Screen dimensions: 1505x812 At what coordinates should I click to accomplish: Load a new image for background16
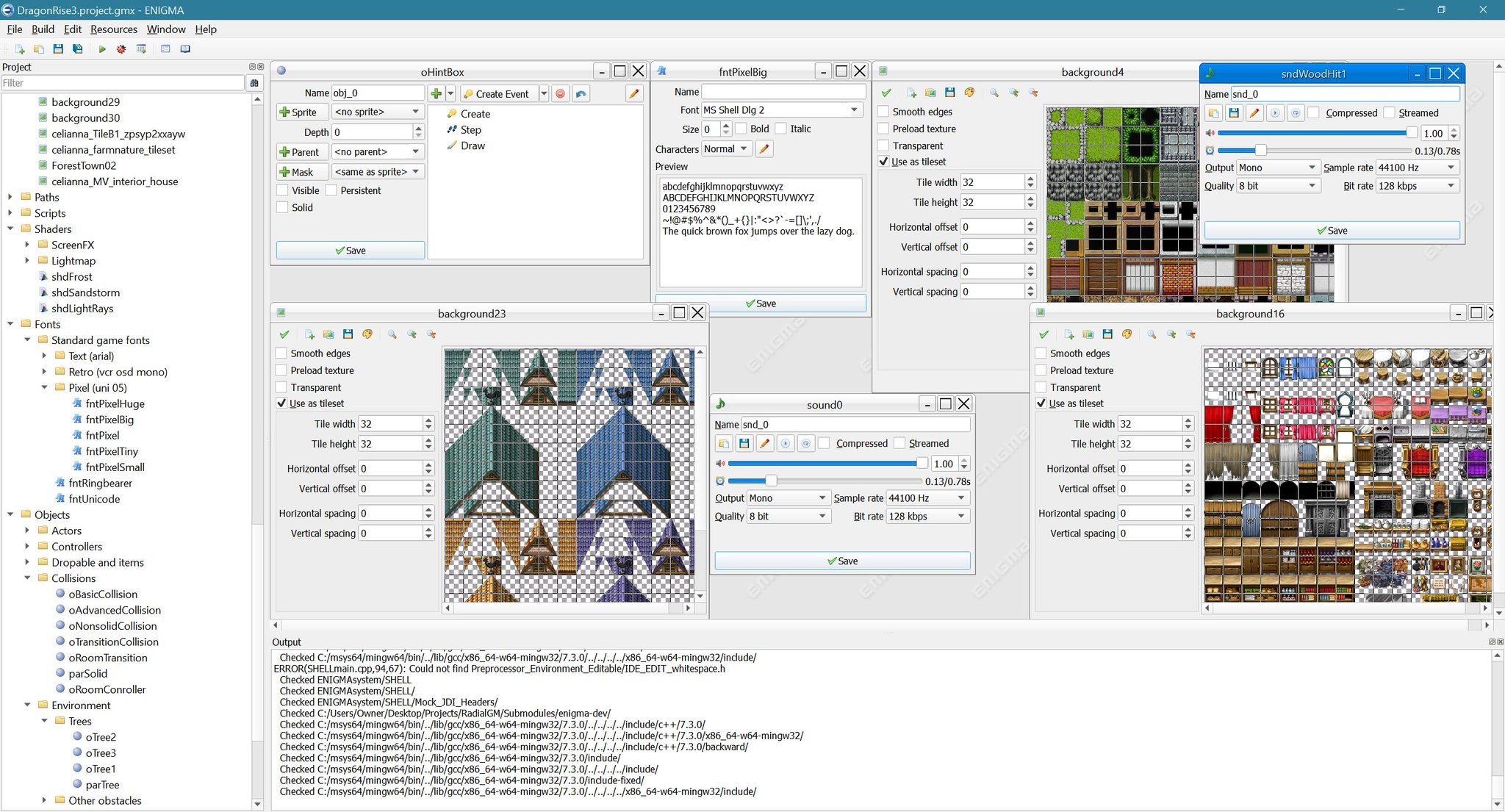[x=1068, y=334]
